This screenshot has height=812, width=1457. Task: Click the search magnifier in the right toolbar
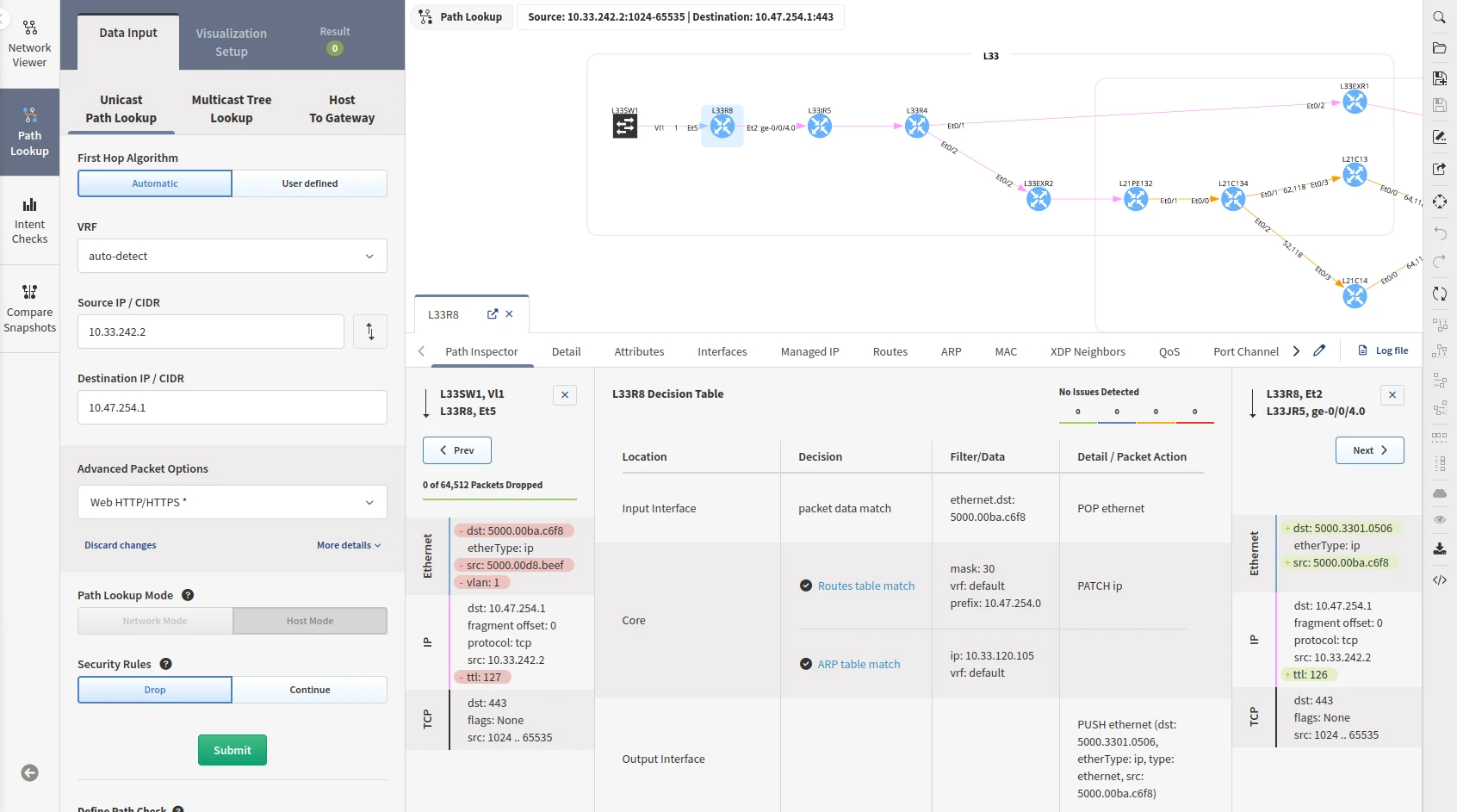(1439, 17)
